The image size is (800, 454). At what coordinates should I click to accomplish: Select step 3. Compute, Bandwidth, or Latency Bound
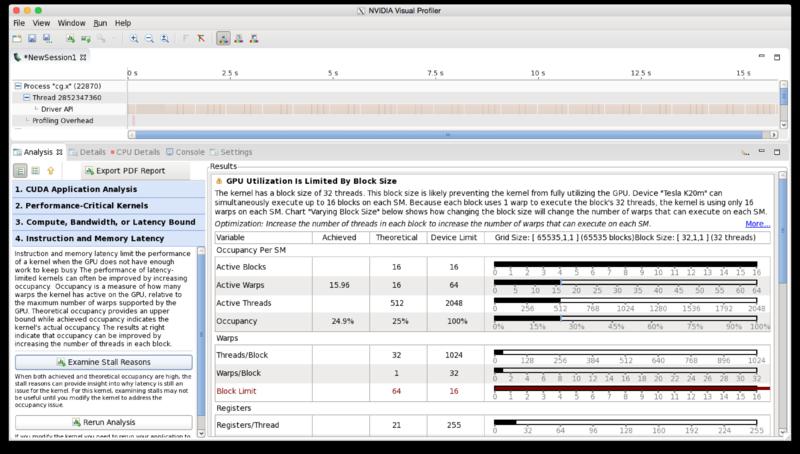[108, 222]
